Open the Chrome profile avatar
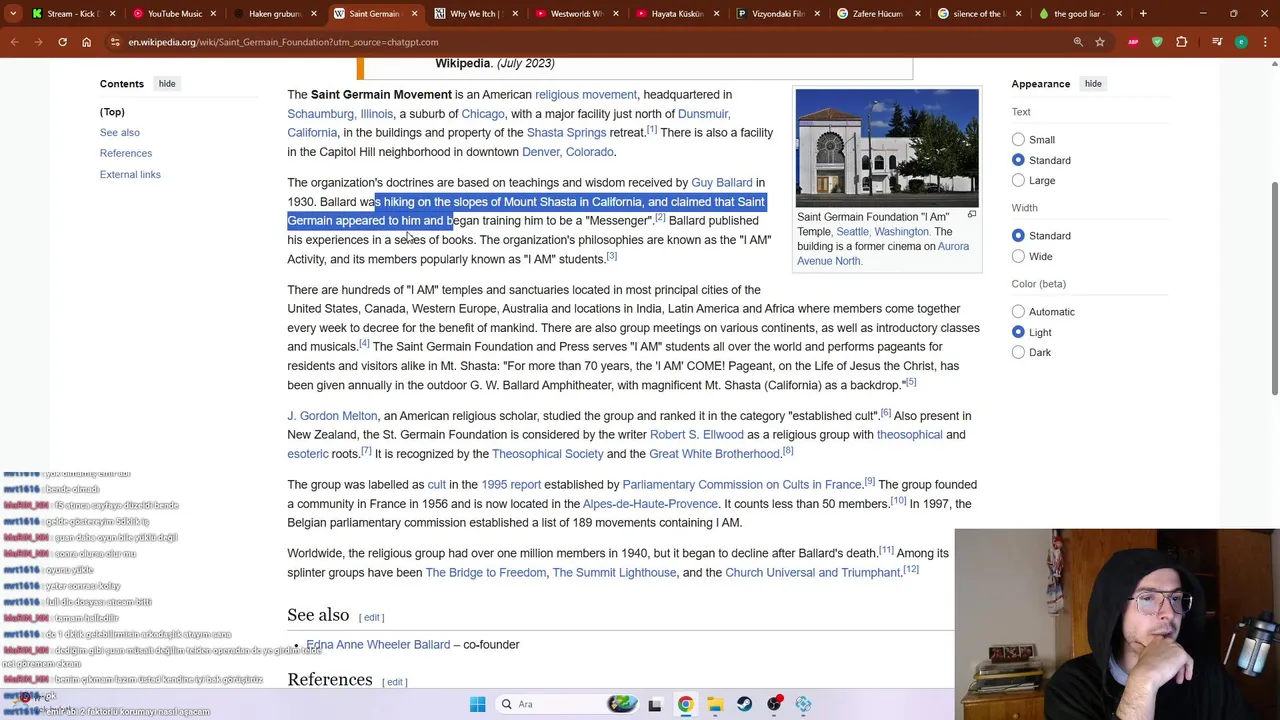The image size is (1280, 720). click(x=1241, y=42)
